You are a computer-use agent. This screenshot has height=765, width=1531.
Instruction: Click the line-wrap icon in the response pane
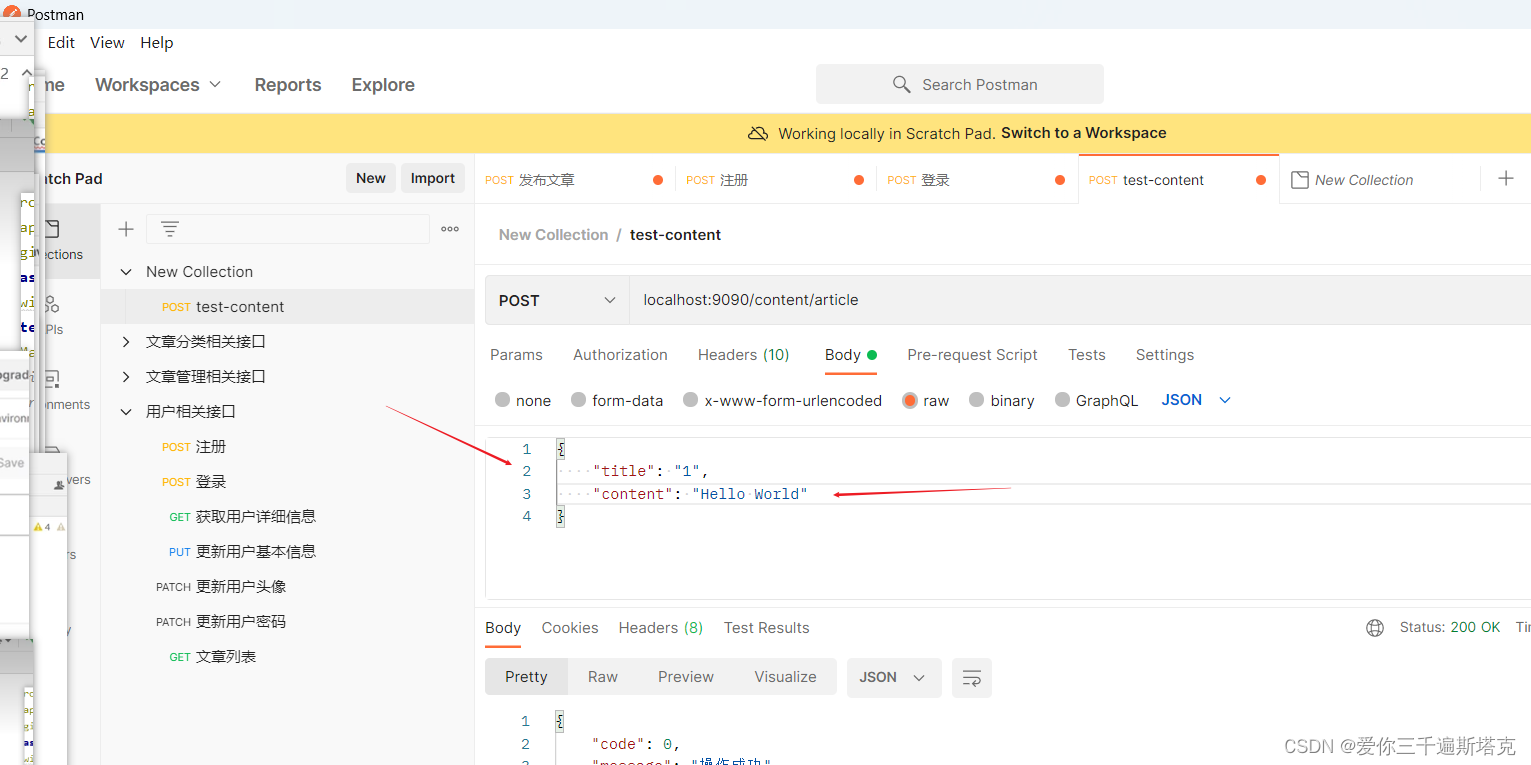click(x=971, y=678)
